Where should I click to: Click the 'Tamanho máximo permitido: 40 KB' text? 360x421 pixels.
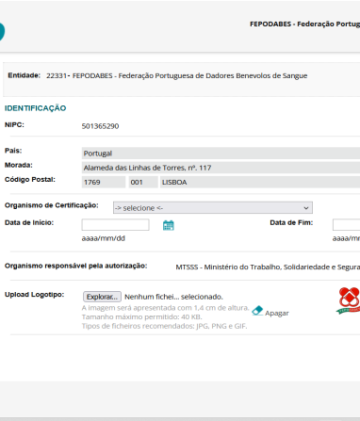click(142, 317)
